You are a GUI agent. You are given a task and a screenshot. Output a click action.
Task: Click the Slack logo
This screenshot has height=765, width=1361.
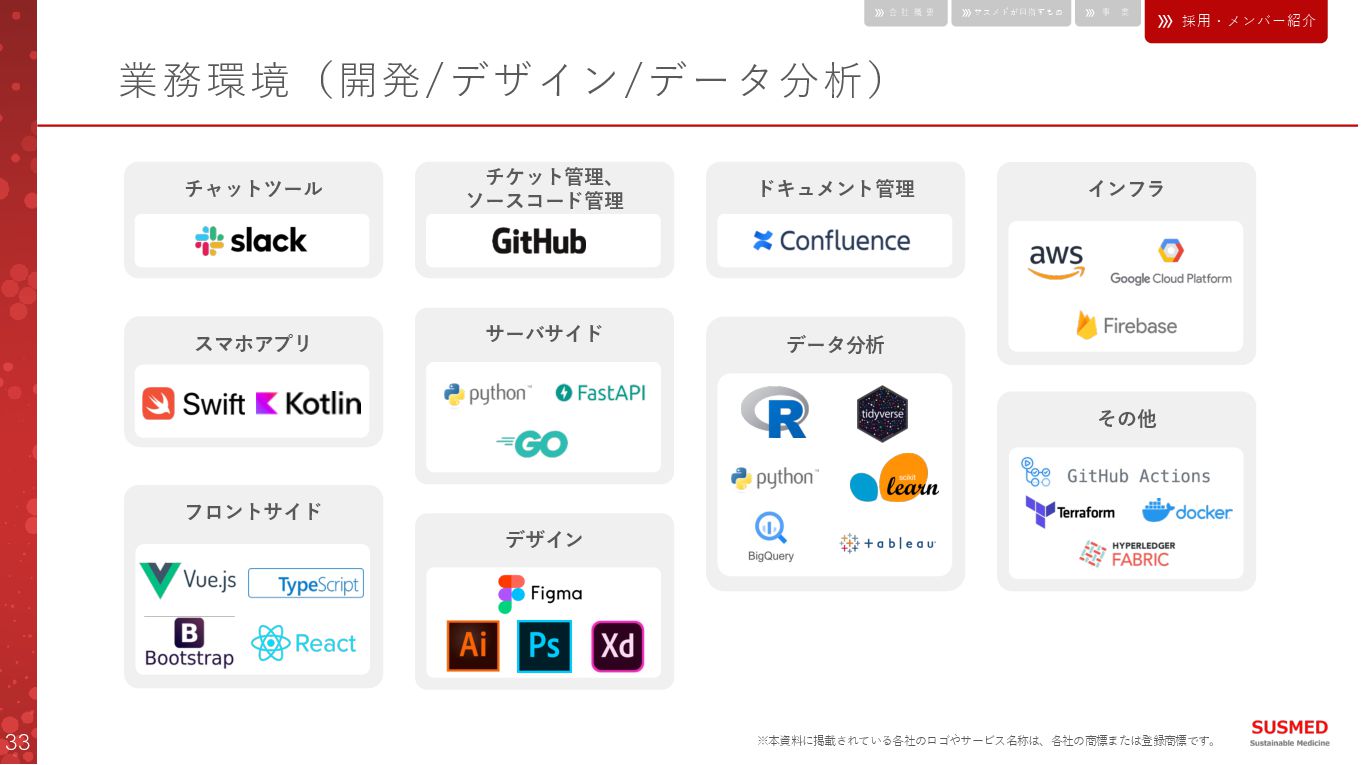(x=251, y=240)
